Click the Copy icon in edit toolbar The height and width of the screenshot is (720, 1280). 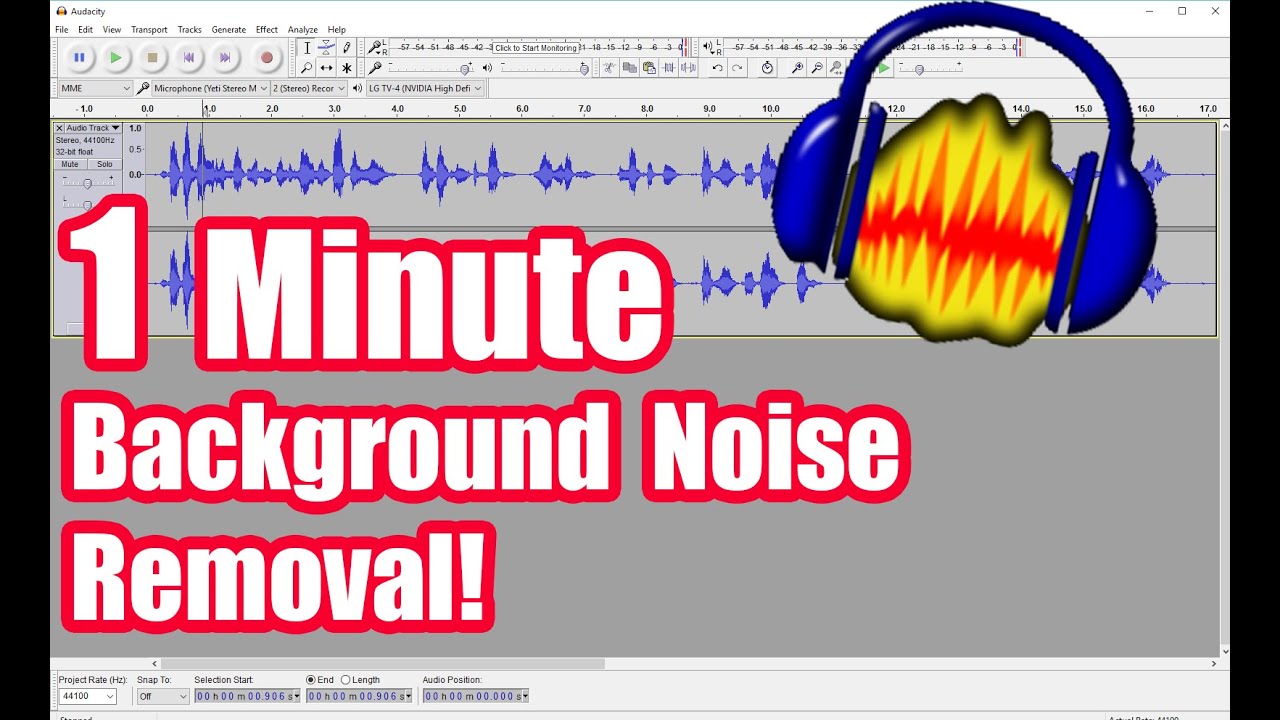629,68
